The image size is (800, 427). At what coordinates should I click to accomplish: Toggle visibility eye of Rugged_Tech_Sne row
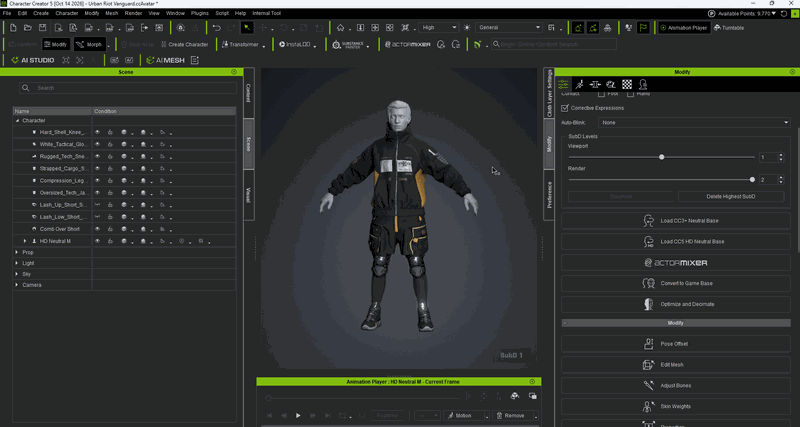click(97, 157)
